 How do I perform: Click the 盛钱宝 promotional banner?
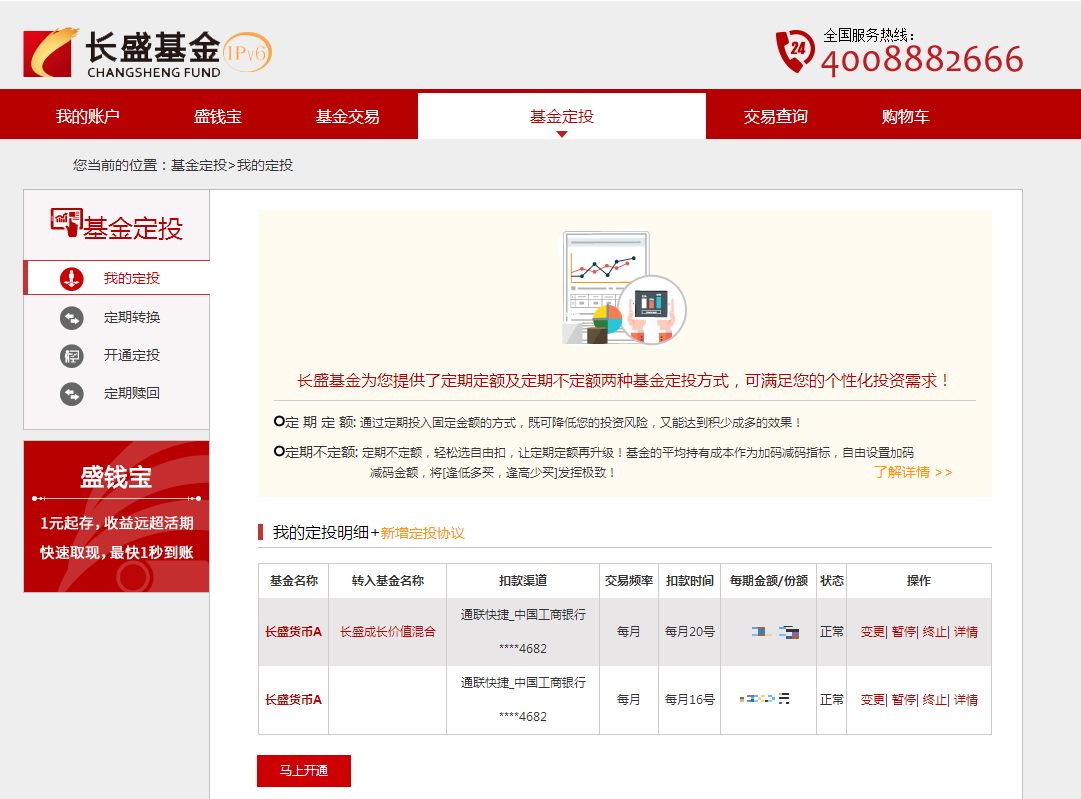(117, 516)
